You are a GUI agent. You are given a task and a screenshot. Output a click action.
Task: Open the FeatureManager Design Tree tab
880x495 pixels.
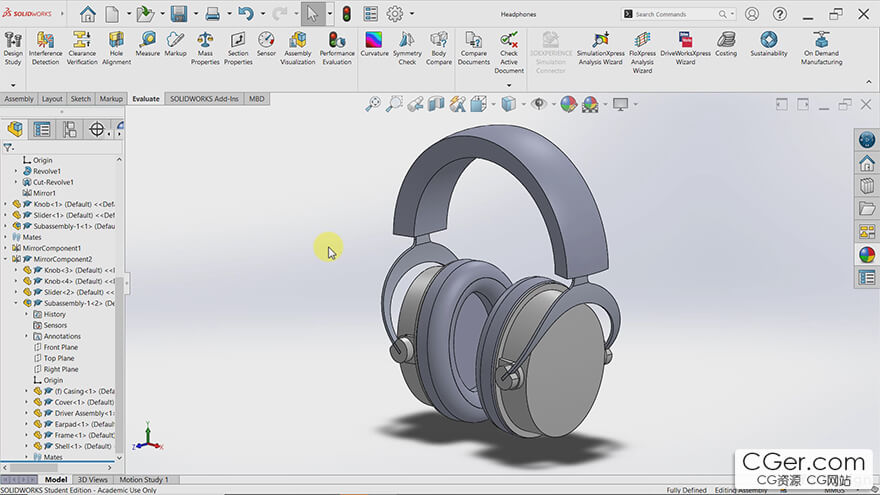pos(15,129)
